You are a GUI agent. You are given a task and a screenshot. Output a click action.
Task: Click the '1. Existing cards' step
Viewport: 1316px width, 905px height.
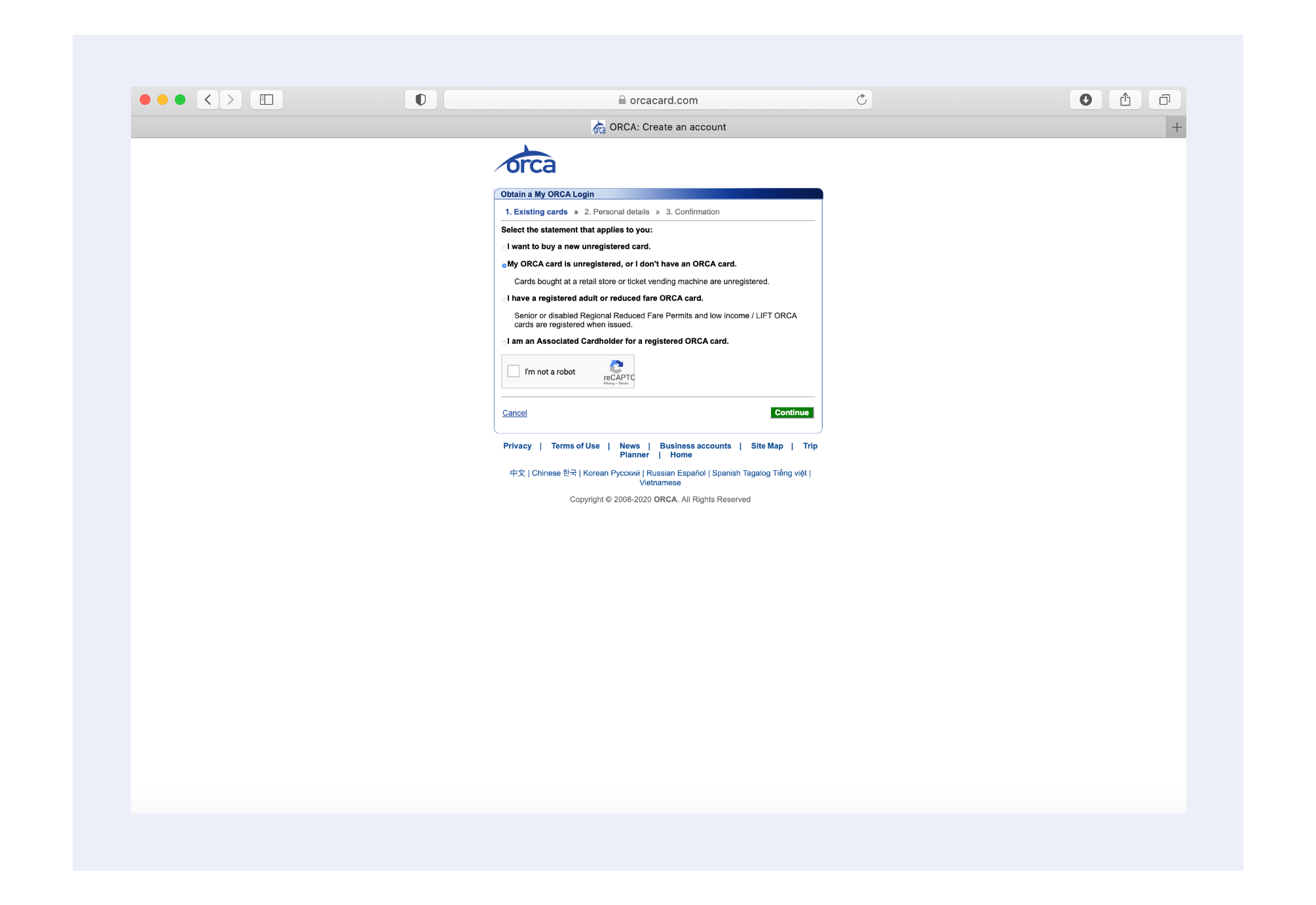tap(536, 212)
